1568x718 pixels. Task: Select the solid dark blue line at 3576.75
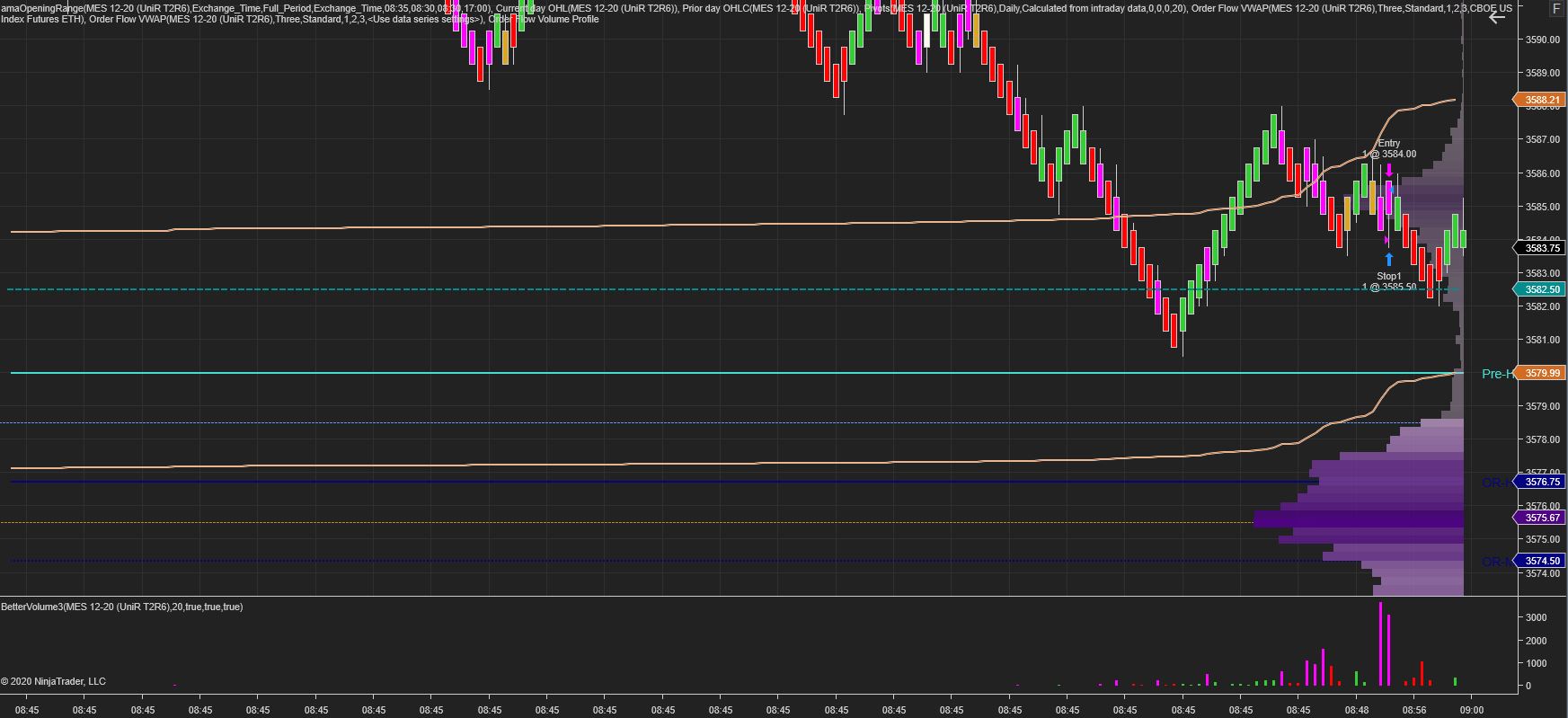pos(665,482)
